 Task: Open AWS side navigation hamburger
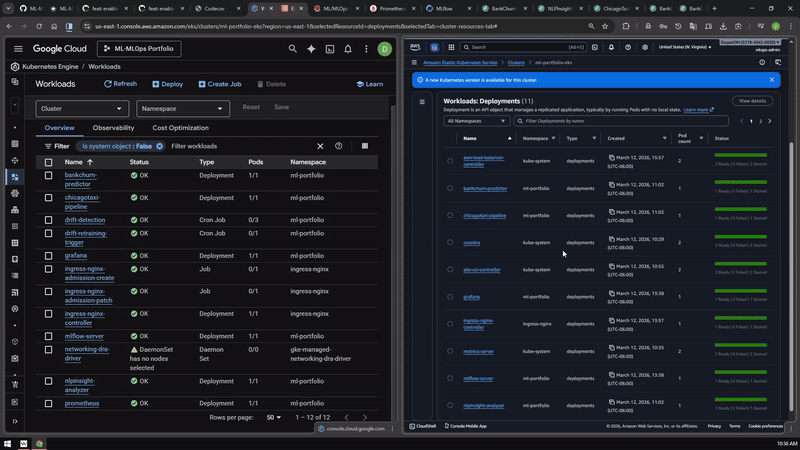(x=414, y=63)
